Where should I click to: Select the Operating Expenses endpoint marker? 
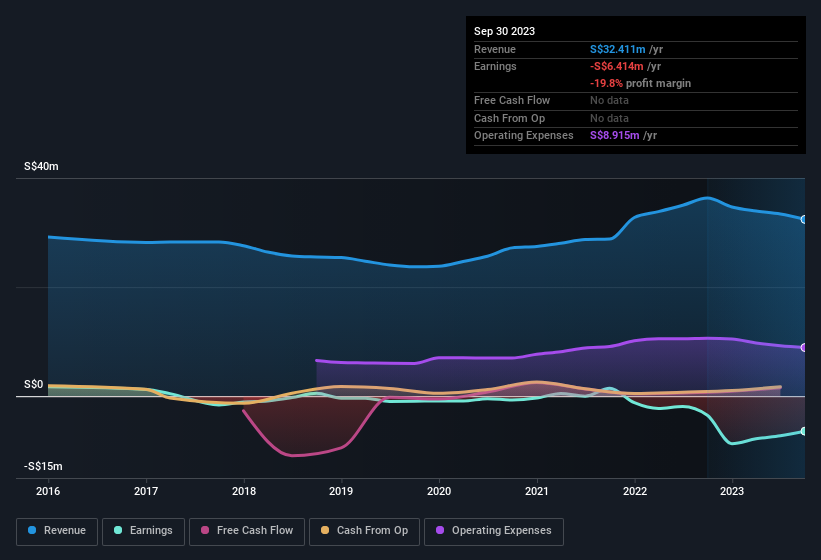click(804, 348)
